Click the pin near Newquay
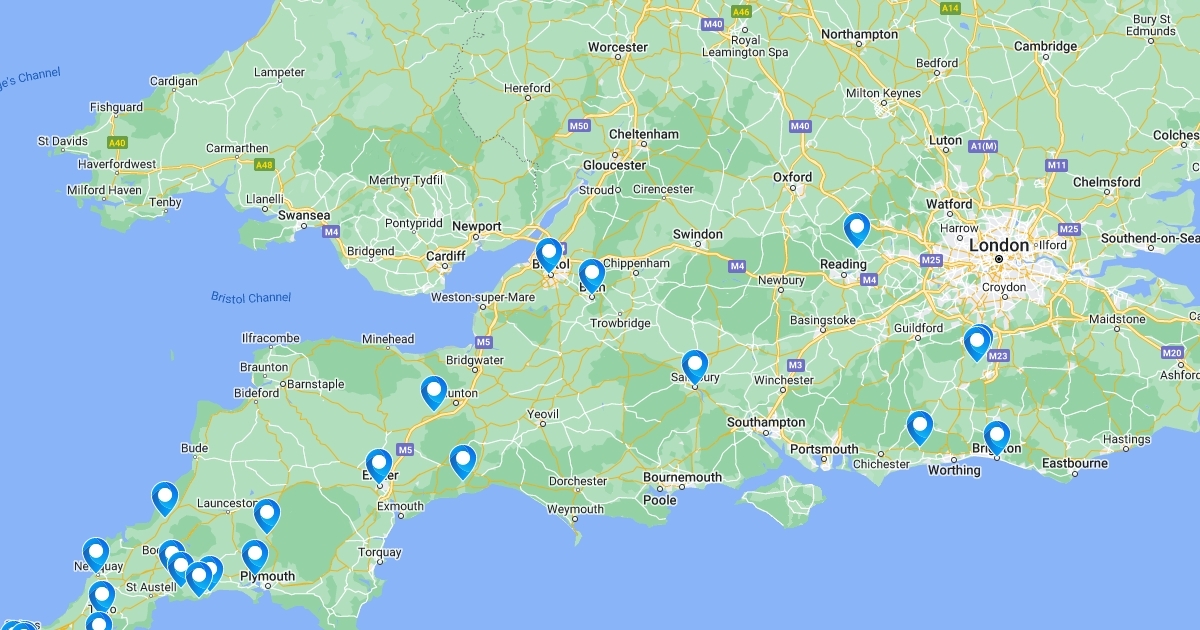Screen dimensions: 1200x630 pyautogui.click(x=96, y=555)
